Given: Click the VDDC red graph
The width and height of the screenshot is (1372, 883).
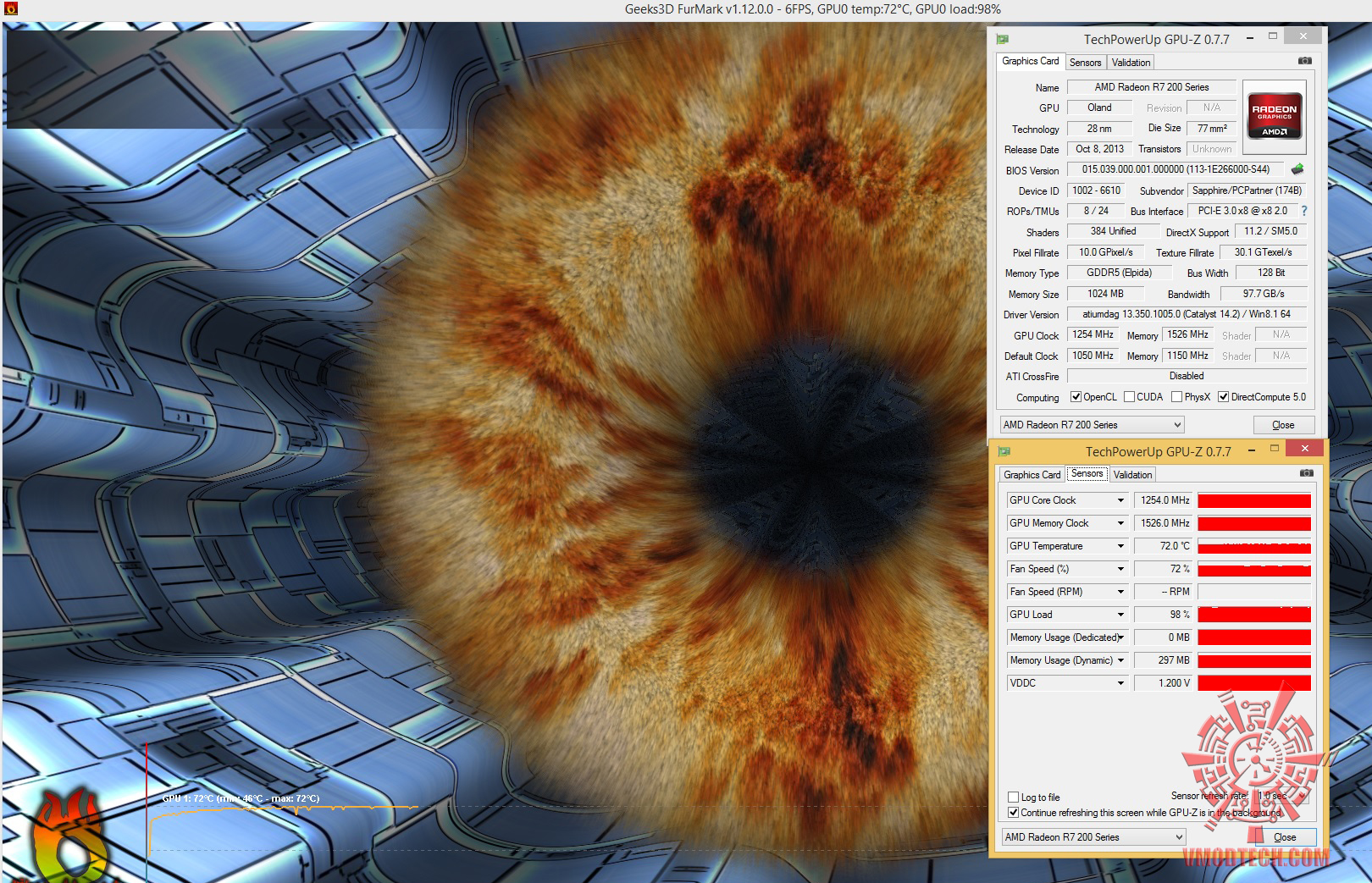Looking at the screenshot, I should tap(1254, 683).
